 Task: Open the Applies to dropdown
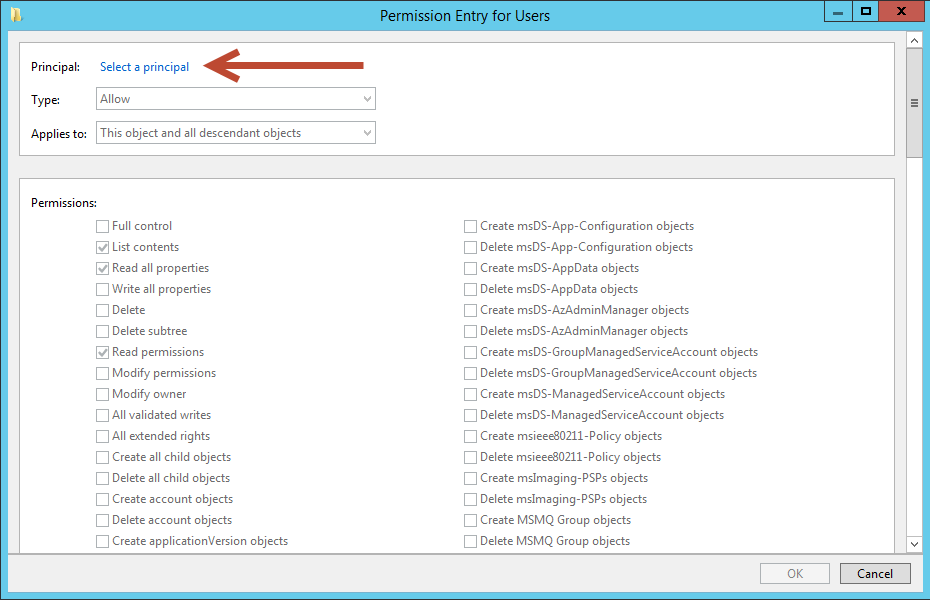(x=235, y=133)
